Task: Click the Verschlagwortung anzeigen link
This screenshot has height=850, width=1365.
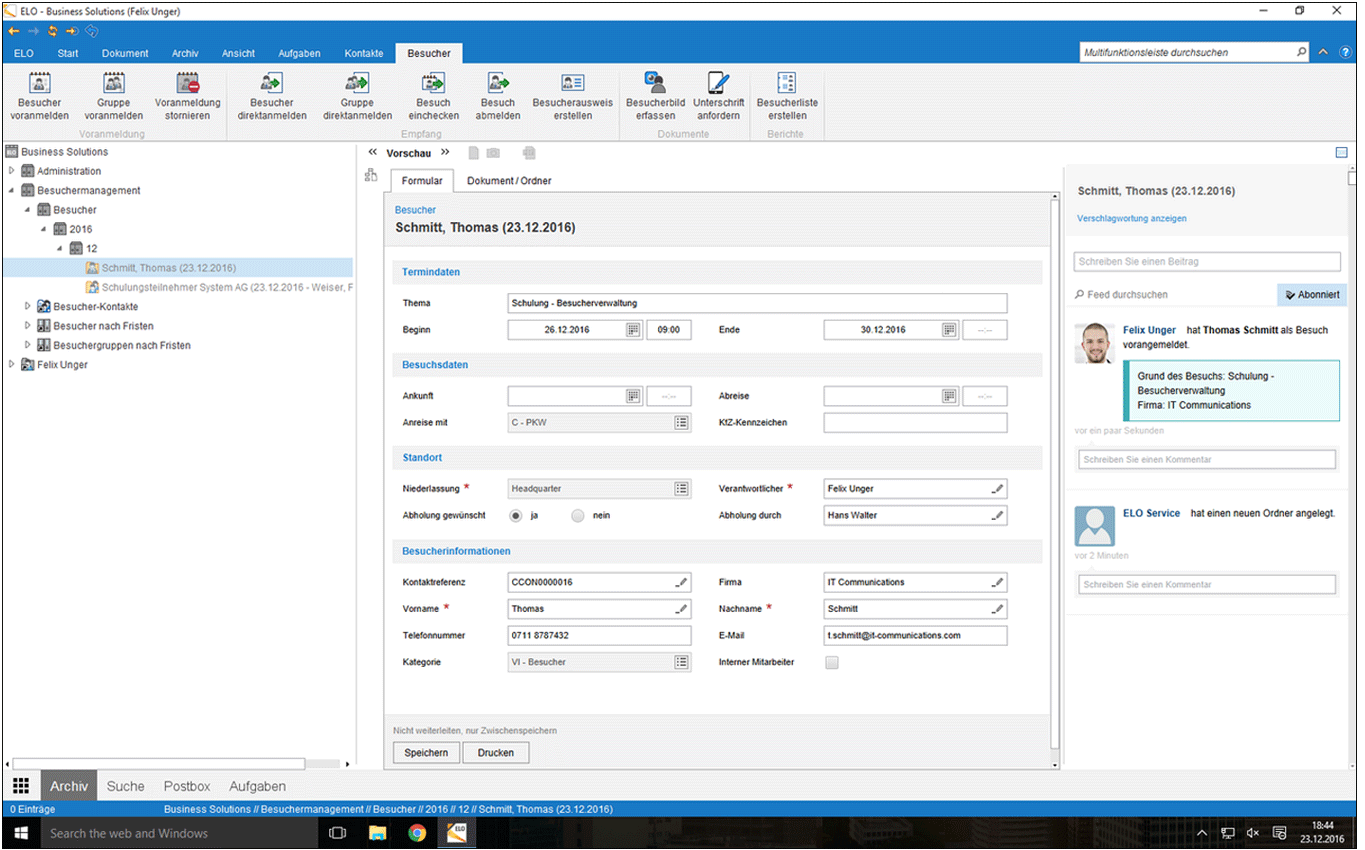Action: (1131, 218)
